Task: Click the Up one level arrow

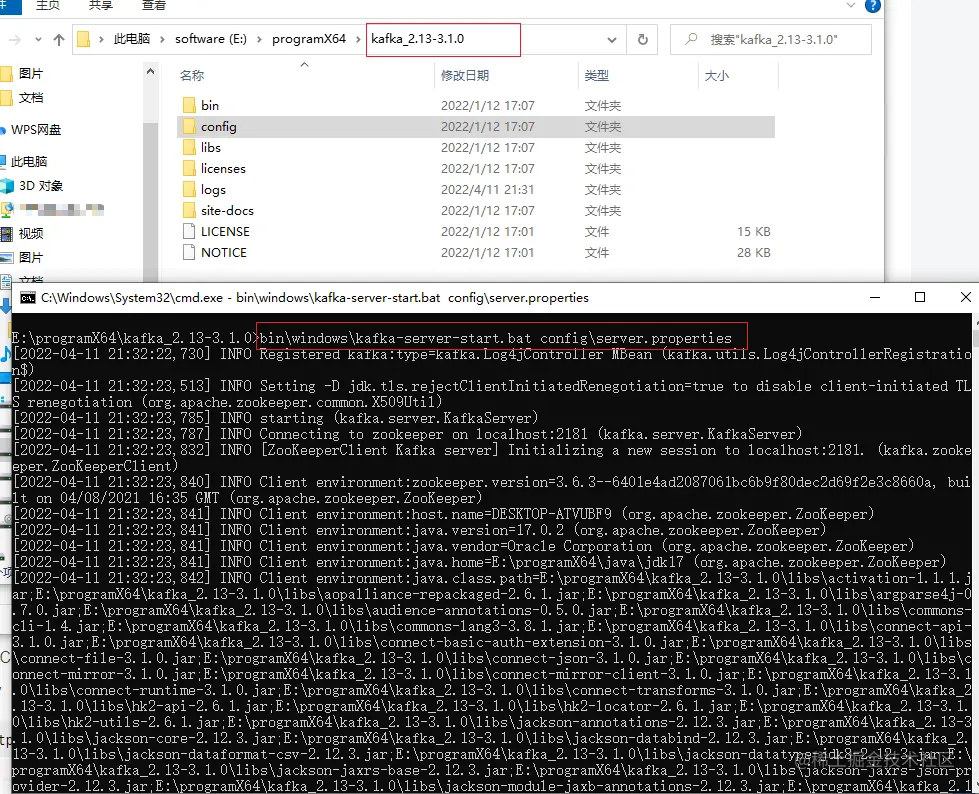Action: (59, 39)
